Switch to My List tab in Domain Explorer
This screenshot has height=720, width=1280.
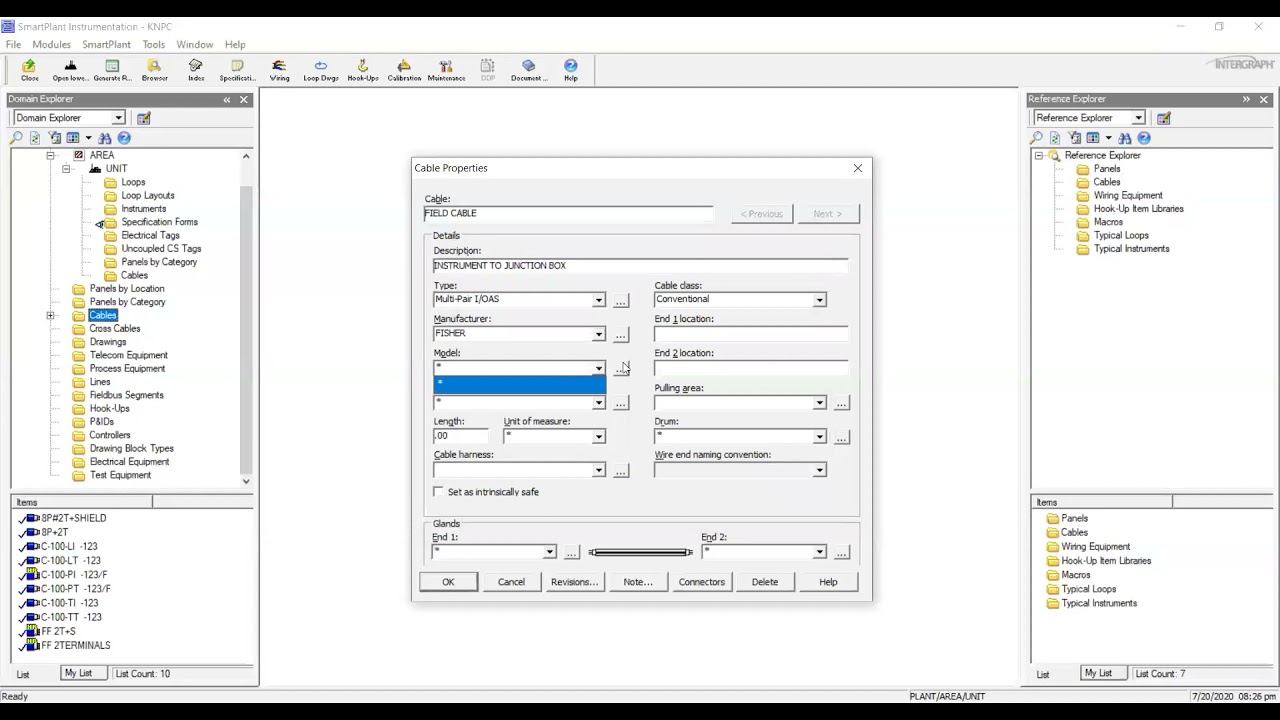(x=78, y=673)
